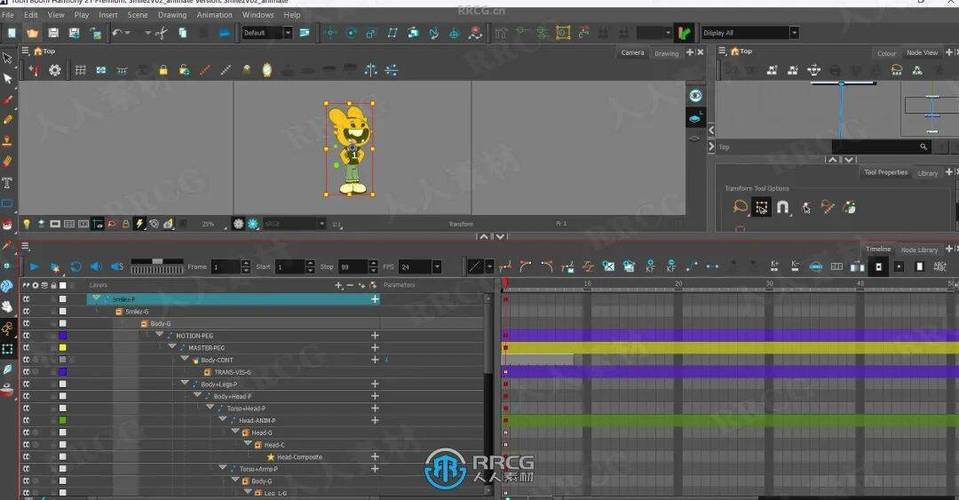Select the Hand grabber tool in the left toolbar
Screen dimensions: 959x500
pos(7,306)
